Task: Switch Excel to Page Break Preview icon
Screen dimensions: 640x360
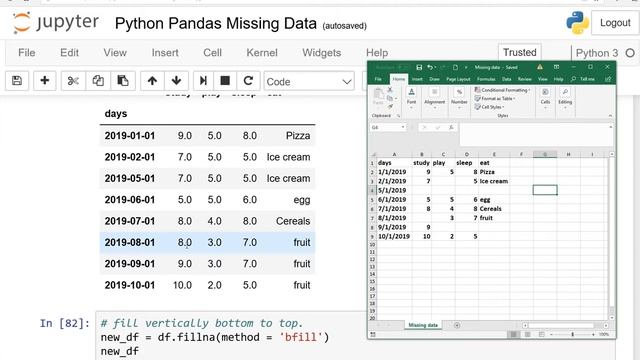Action: (541, 334)
